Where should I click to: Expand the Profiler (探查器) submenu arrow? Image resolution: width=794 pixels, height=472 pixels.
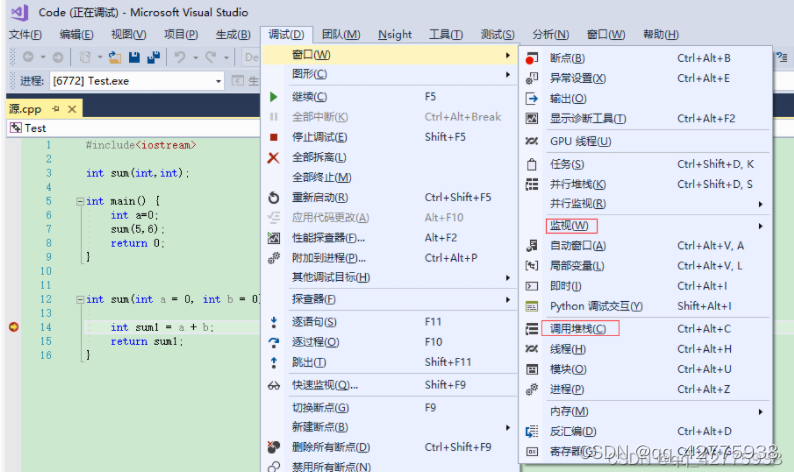coord(507,300)
